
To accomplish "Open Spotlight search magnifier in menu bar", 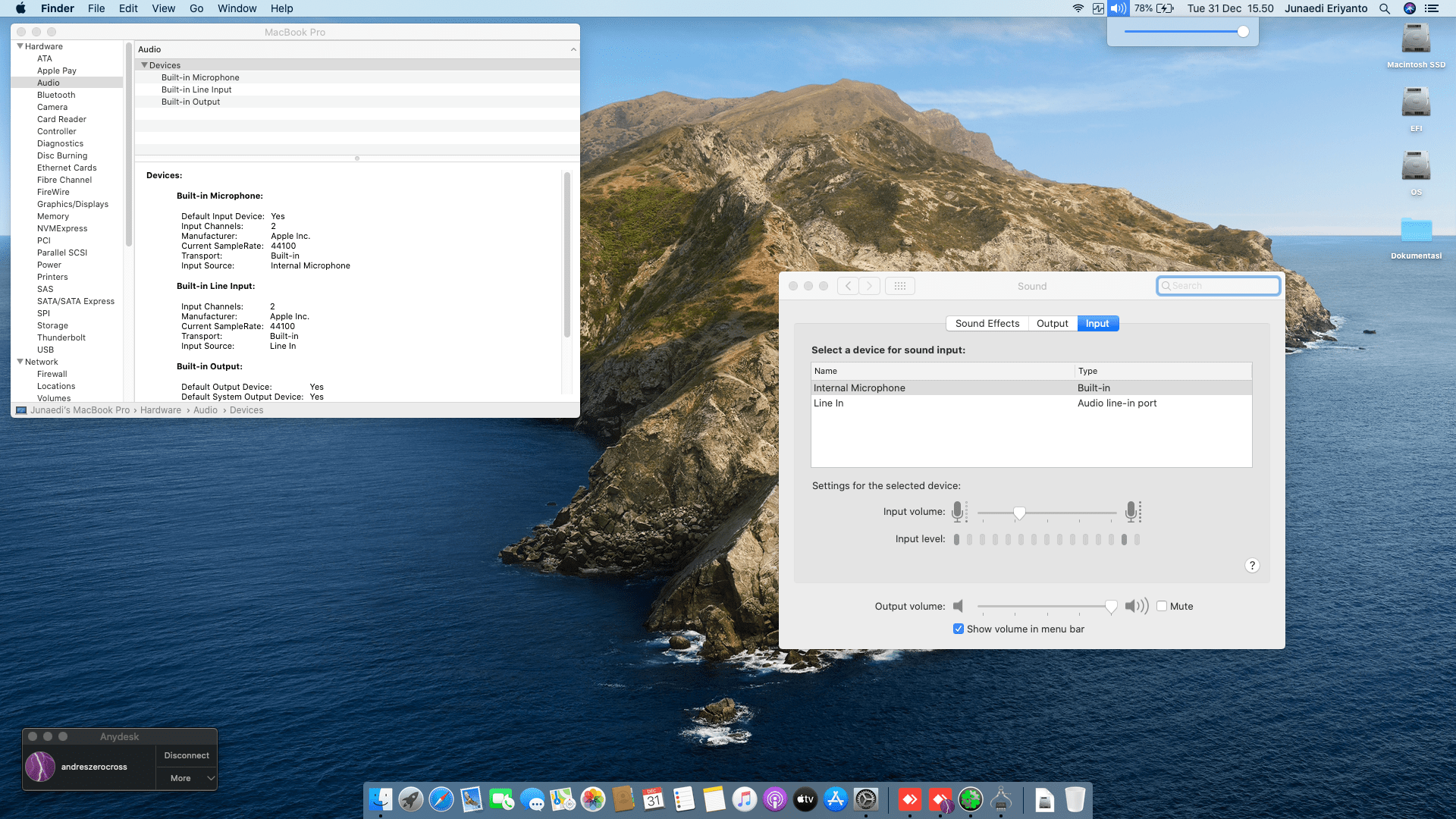I will point(1384,8).
